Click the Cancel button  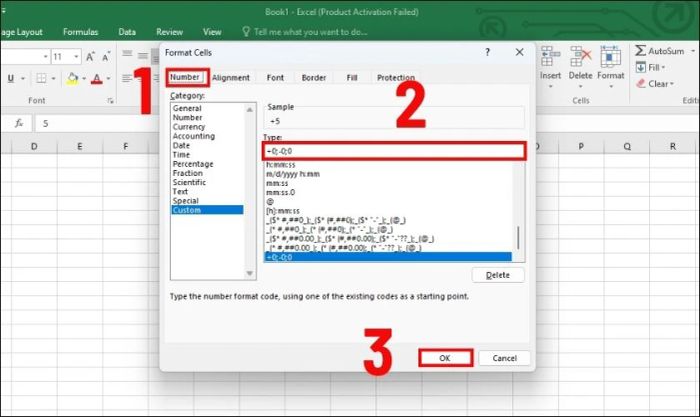pyautogui.click(x=504, y=358)
